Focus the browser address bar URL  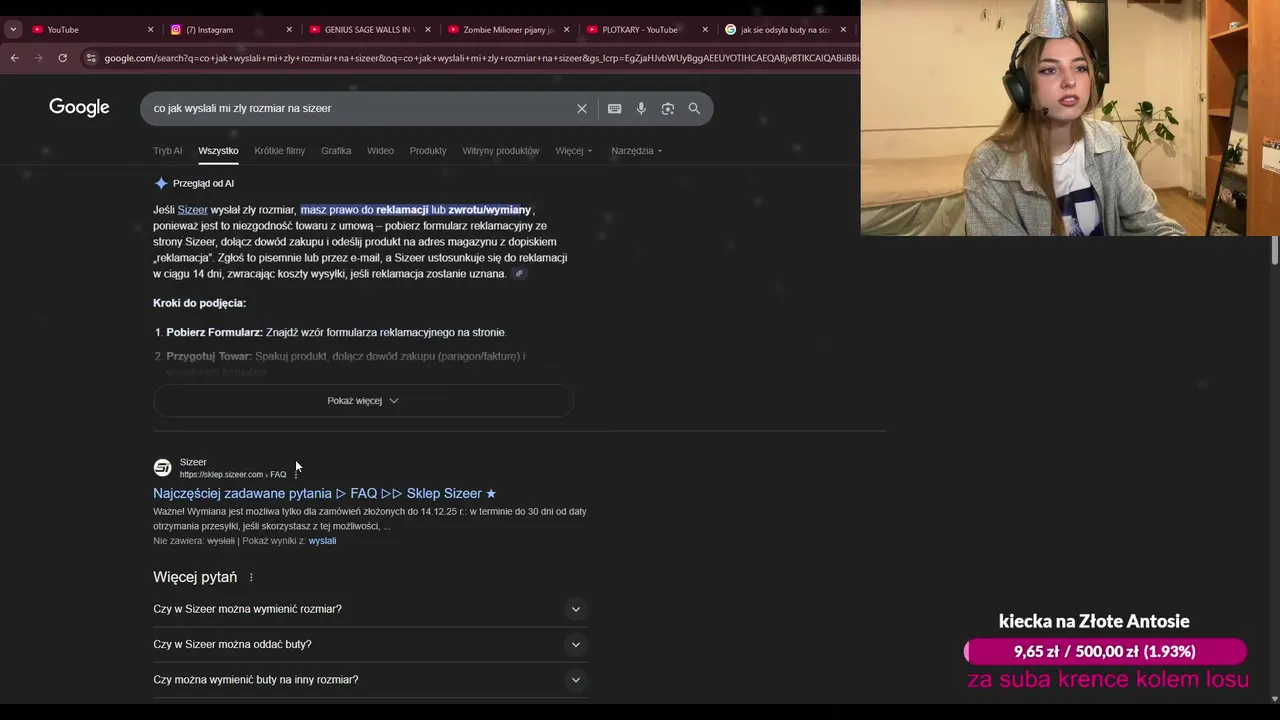point(480,58)
